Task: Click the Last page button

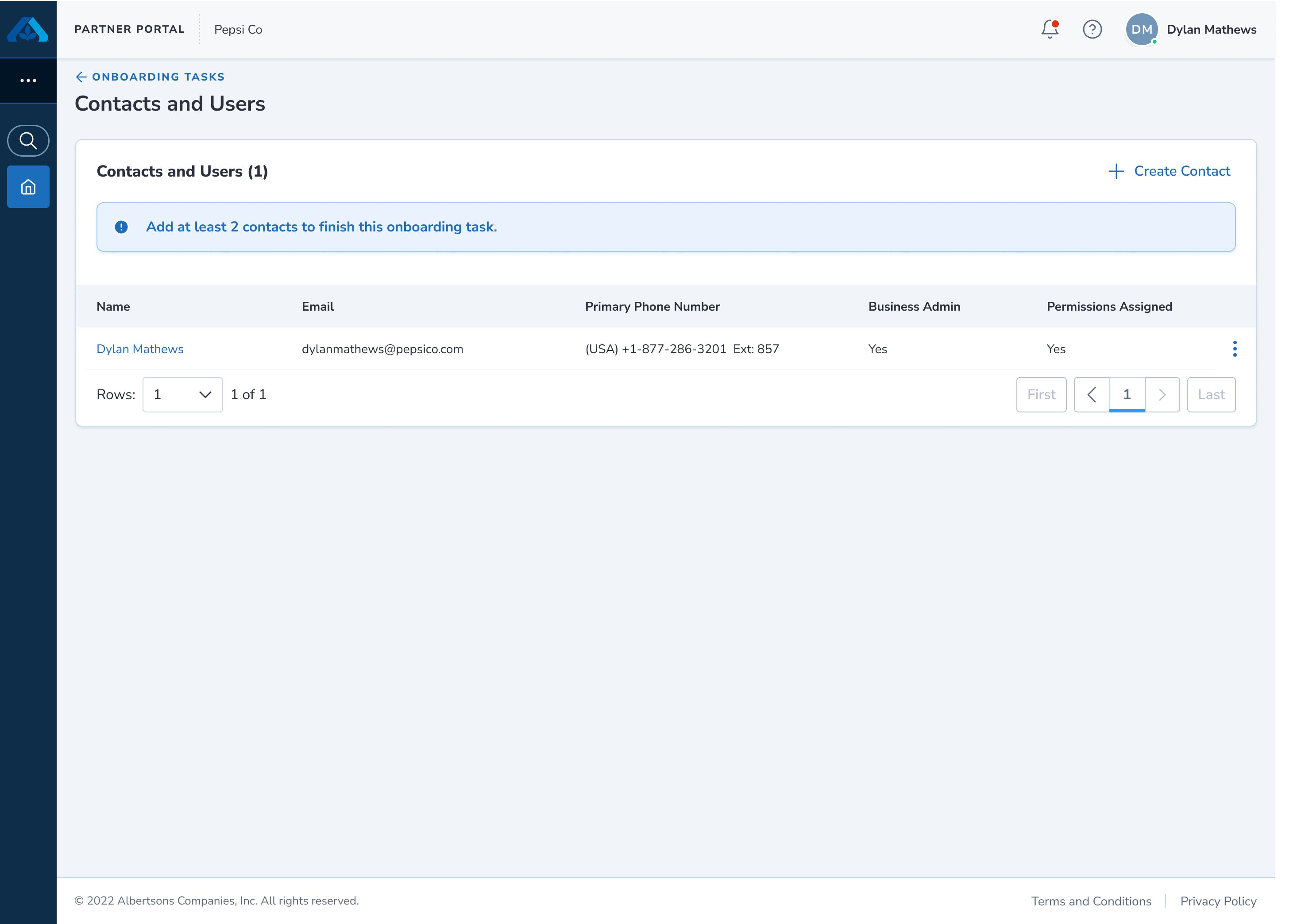Action: point(1211,395)
